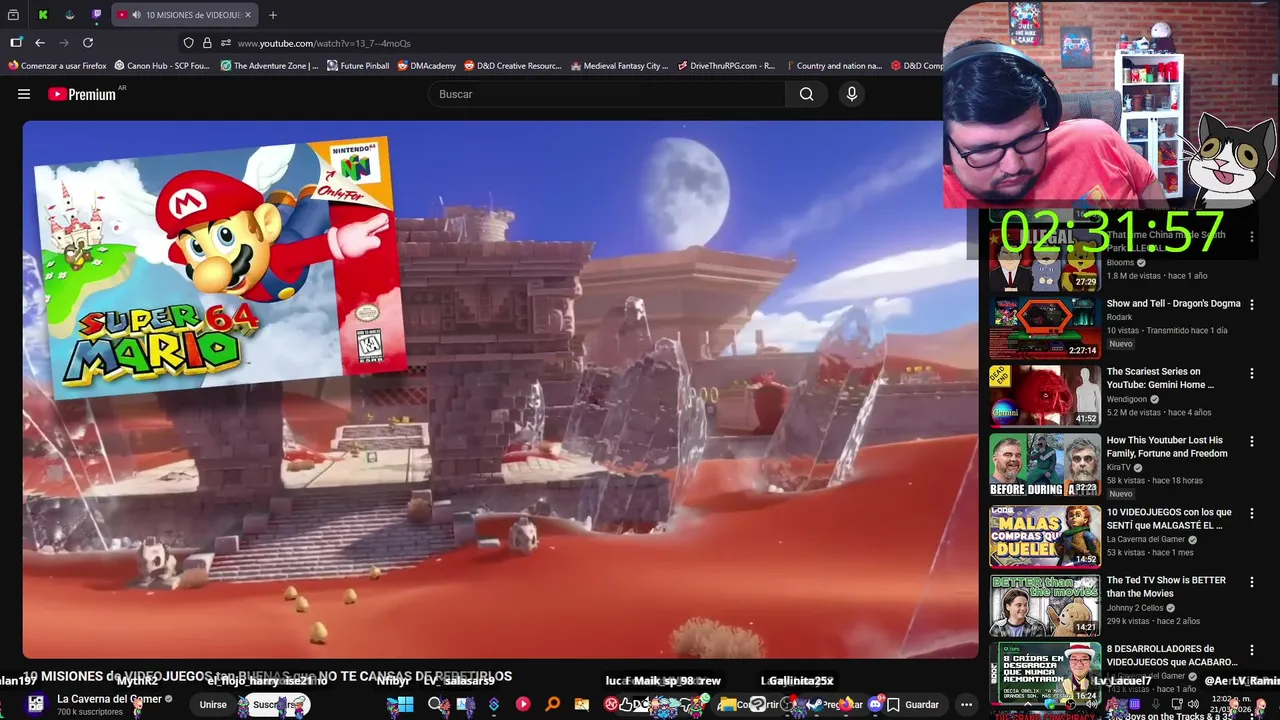Click the main video player

click(x=500, y=389)
